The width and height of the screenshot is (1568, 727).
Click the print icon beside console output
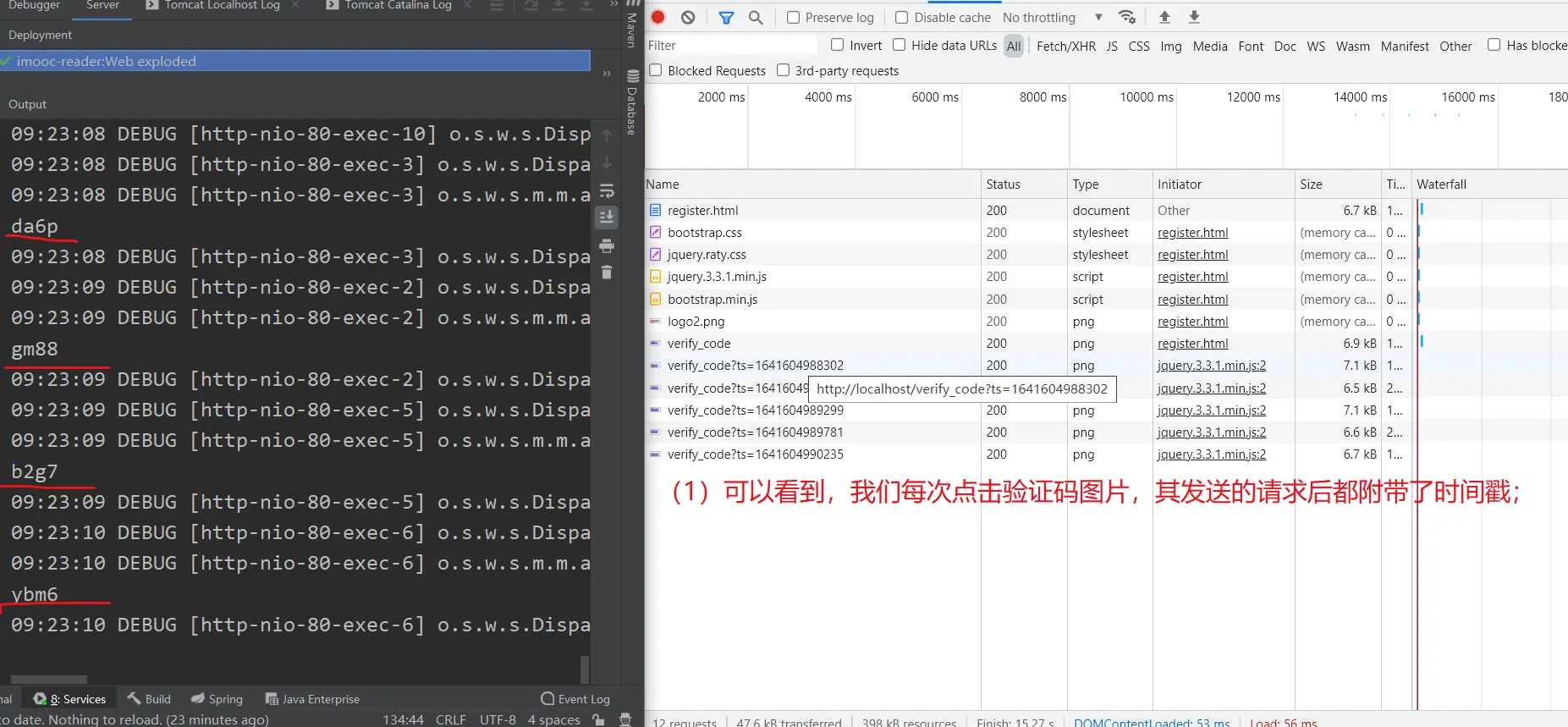tap(607, 246)
